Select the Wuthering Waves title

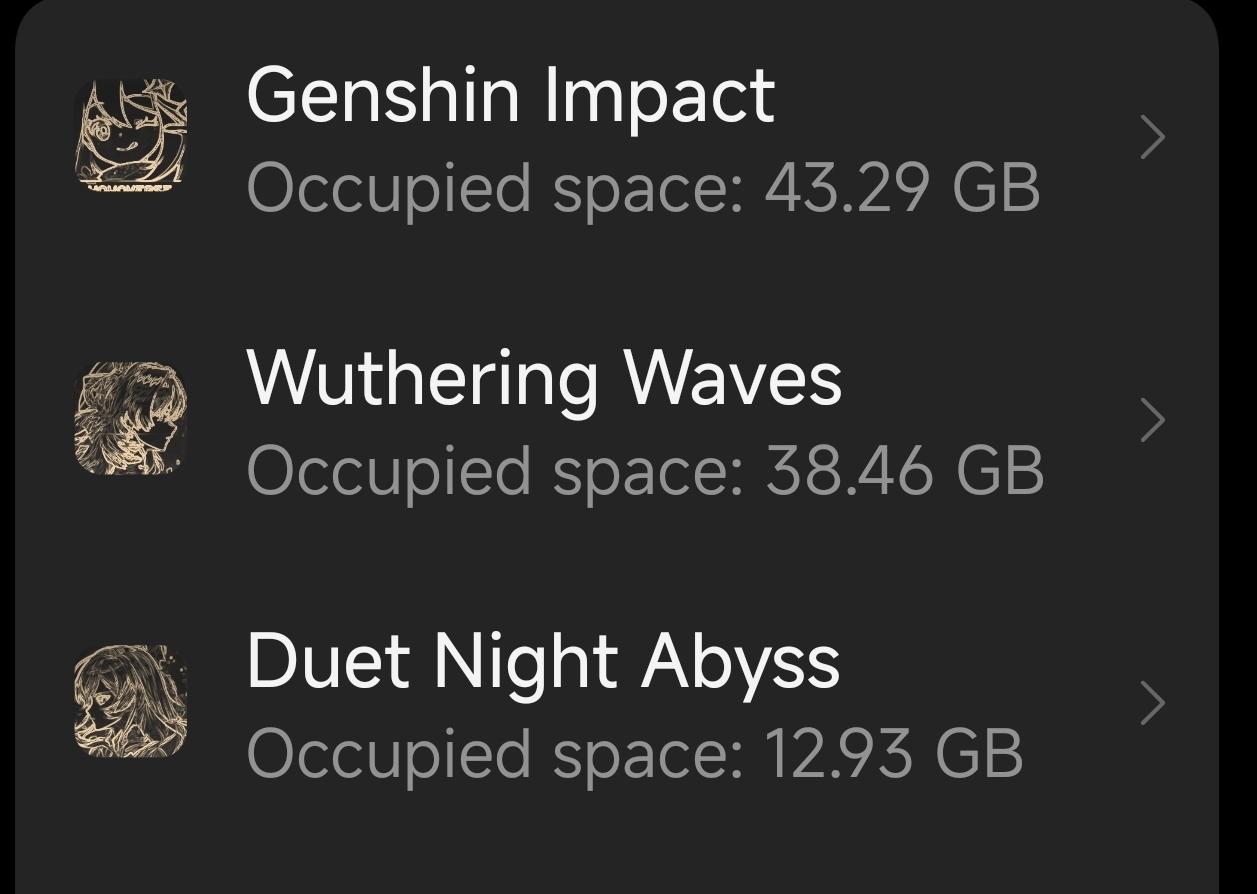[x=544, y=379]
